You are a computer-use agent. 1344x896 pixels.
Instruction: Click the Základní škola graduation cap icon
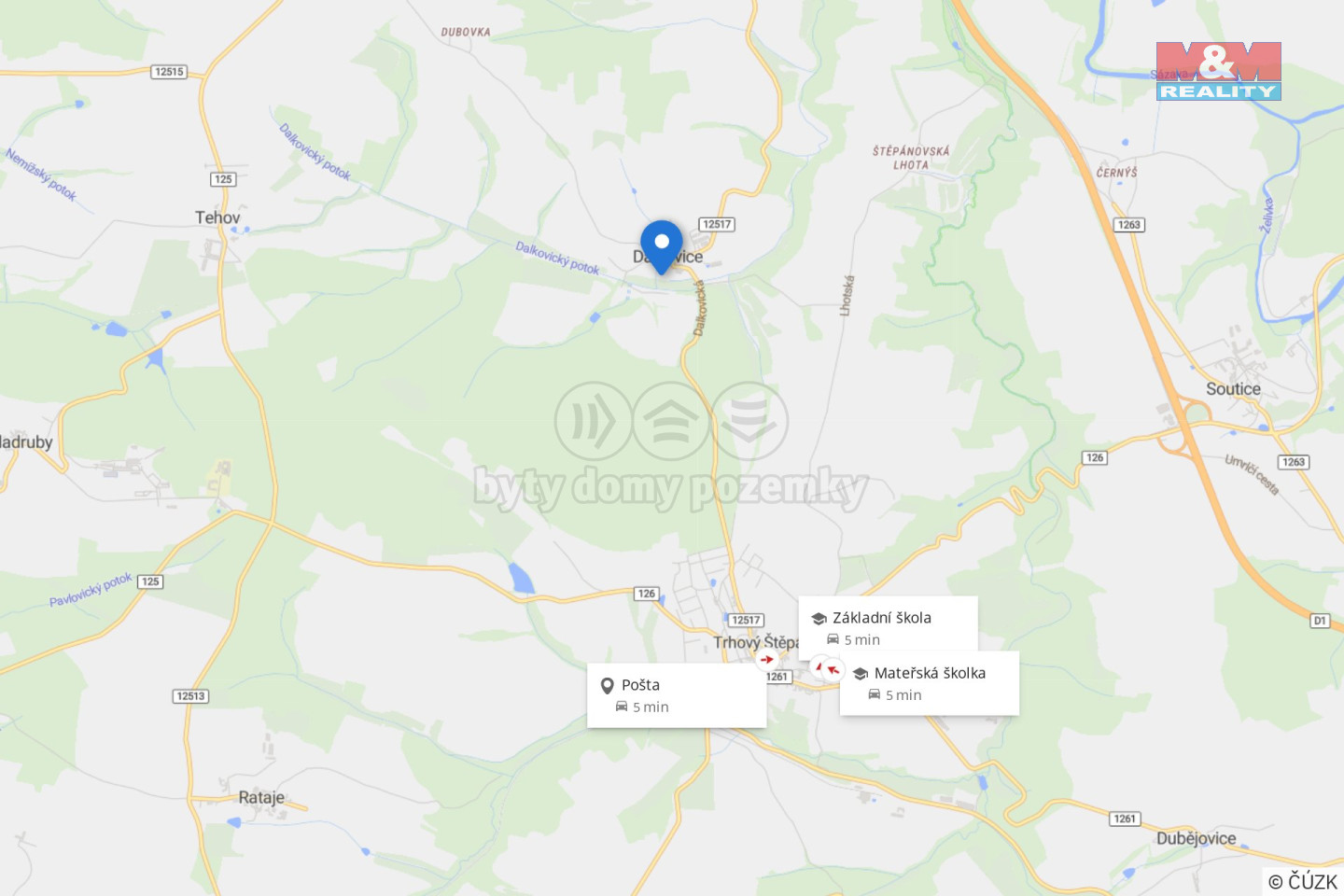pos(819,619)
